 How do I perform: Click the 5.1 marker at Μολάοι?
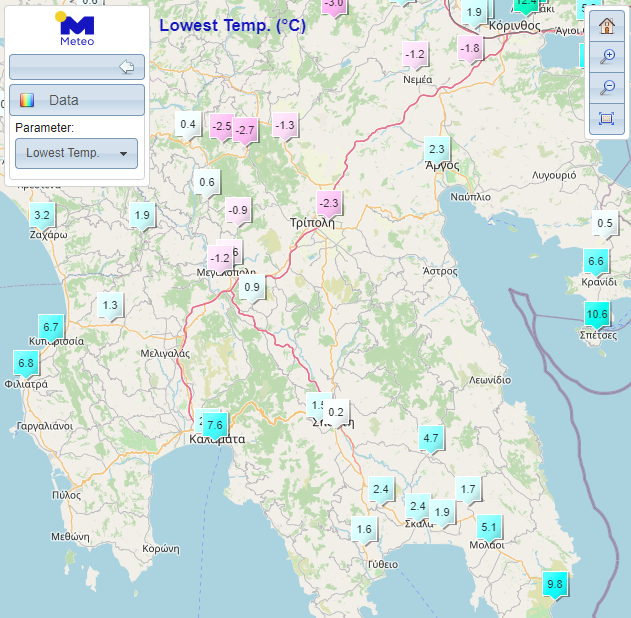489,529
